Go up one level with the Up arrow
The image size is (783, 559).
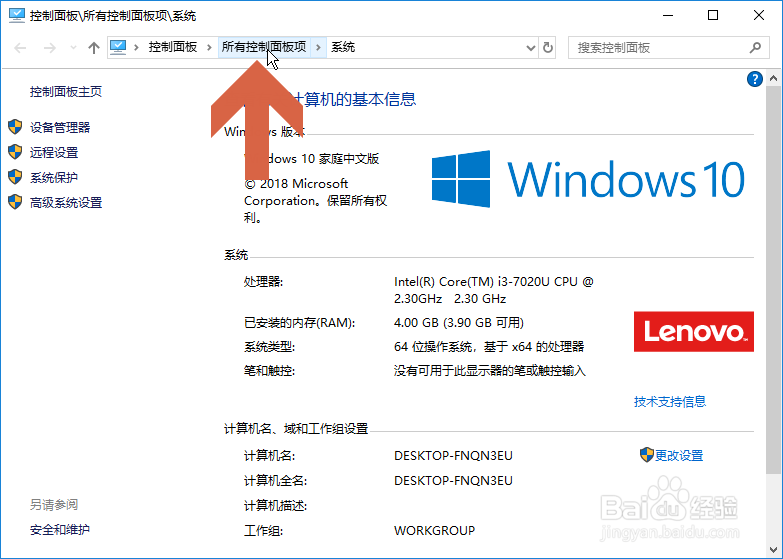click(x=93, y=48)
